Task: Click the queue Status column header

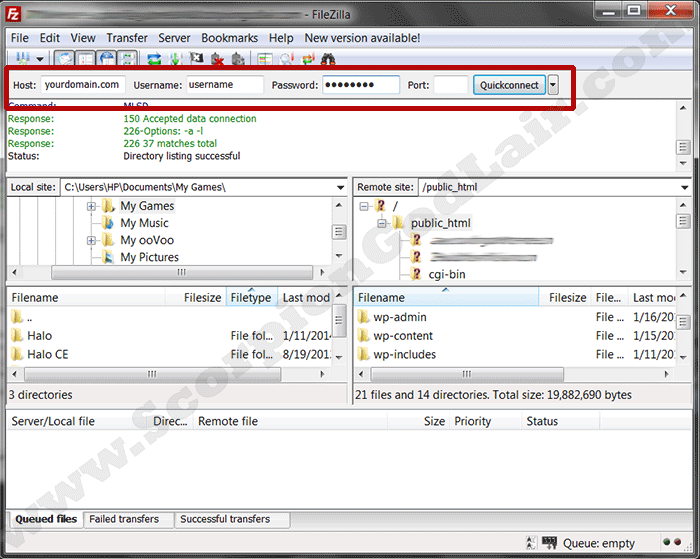Action: (560, 421)
